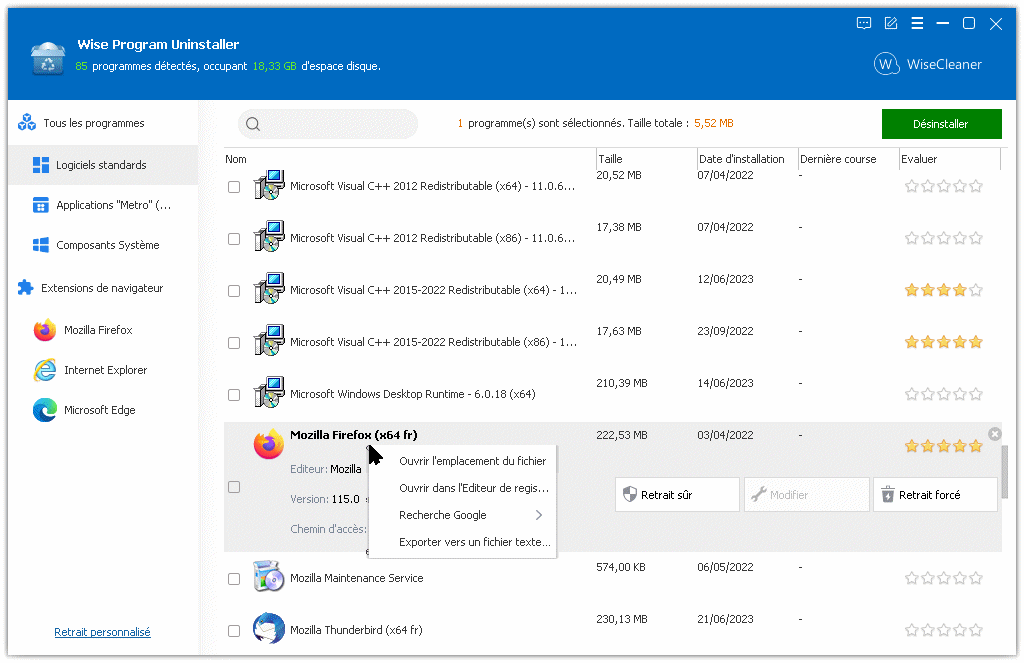The image size is (1024, 663).
Task: Click the Modifier button
Action: (x=806, y=494)
